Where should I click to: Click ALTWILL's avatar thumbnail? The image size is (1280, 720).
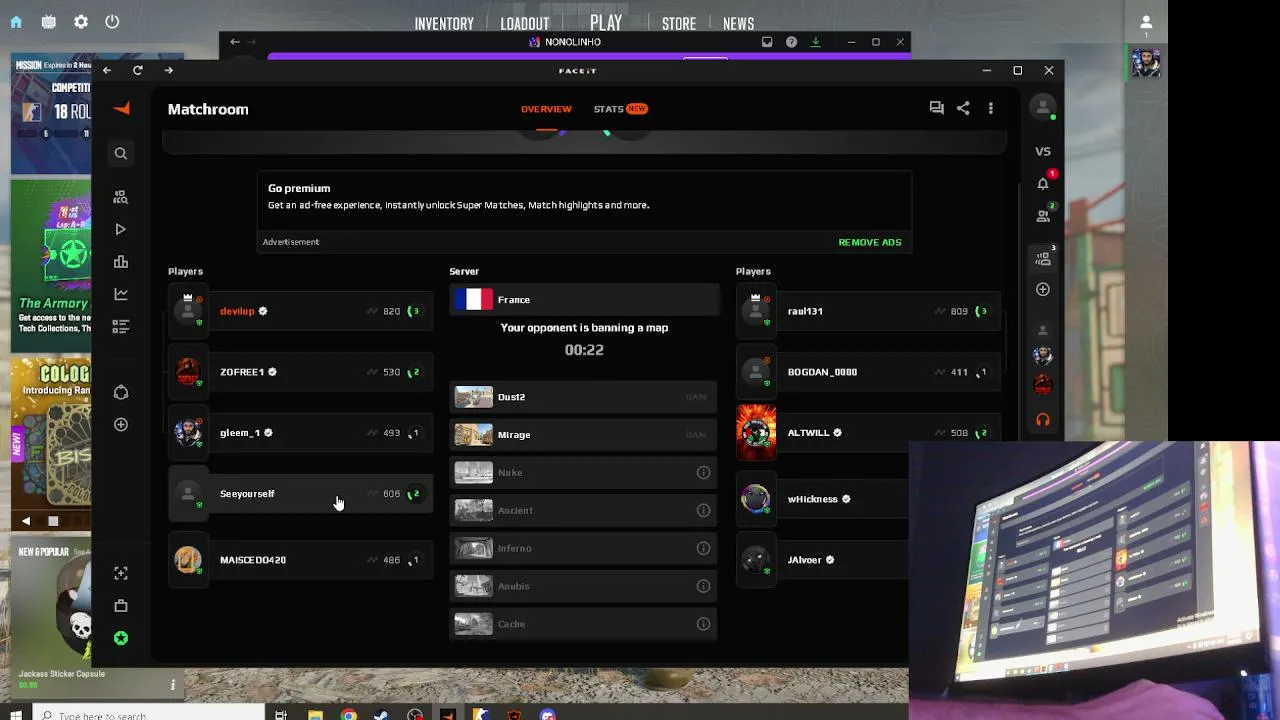coord(756,433)
